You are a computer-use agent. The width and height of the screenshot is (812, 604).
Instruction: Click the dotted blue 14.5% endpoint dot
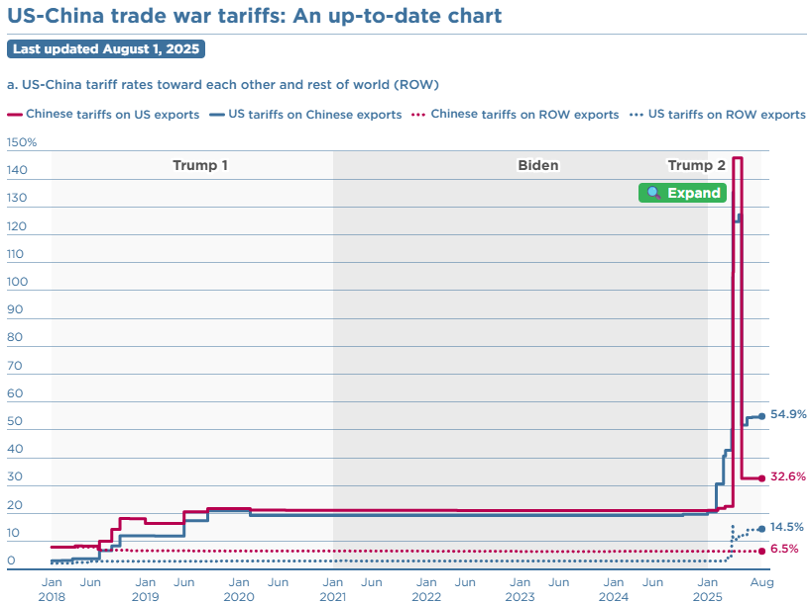coord(762,528)
